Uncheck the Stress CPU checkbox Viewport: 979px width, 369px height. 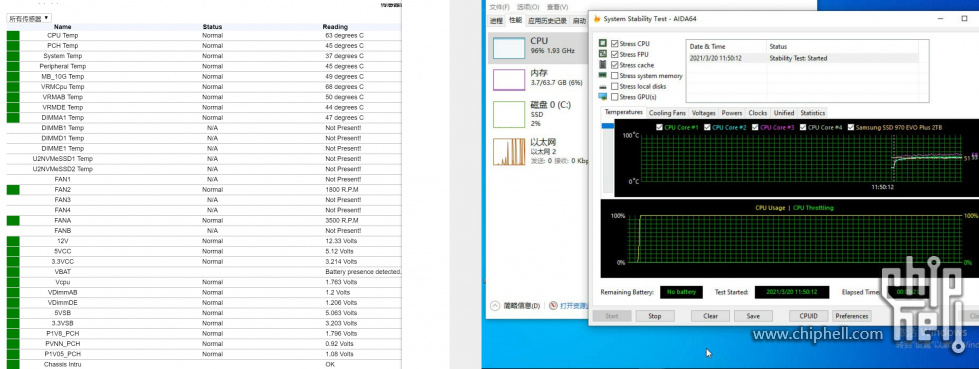[615, 44]
